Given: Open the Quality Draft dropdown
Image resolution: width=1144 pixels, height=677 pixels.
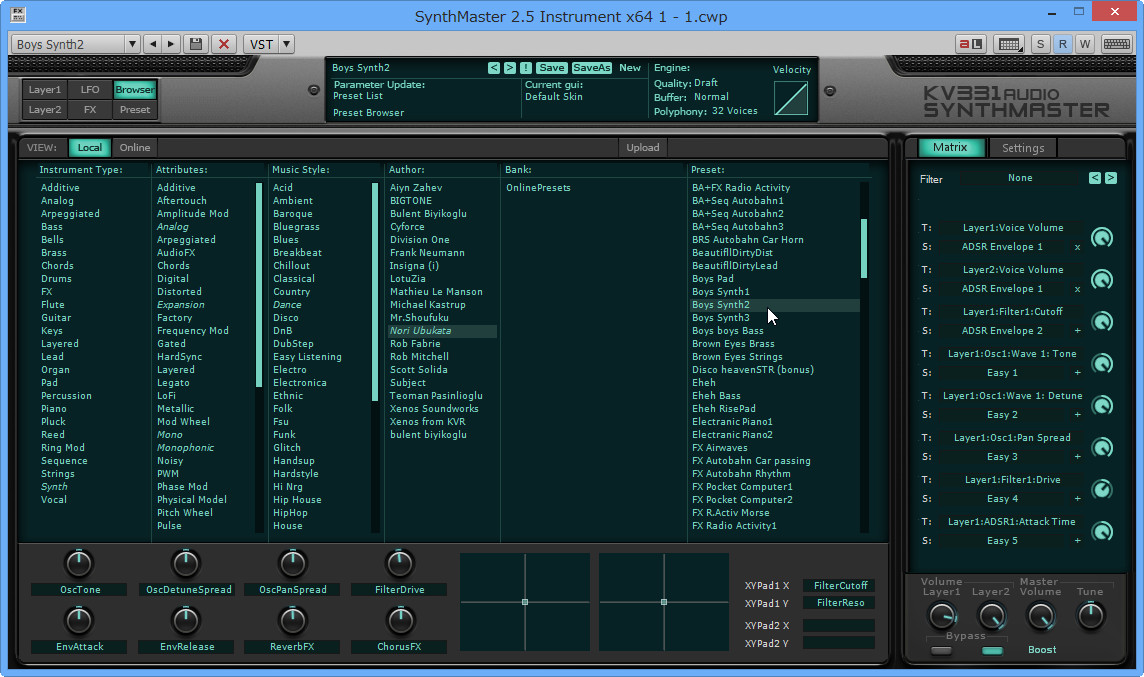Looking at the screenshot, I should (706, 83).
